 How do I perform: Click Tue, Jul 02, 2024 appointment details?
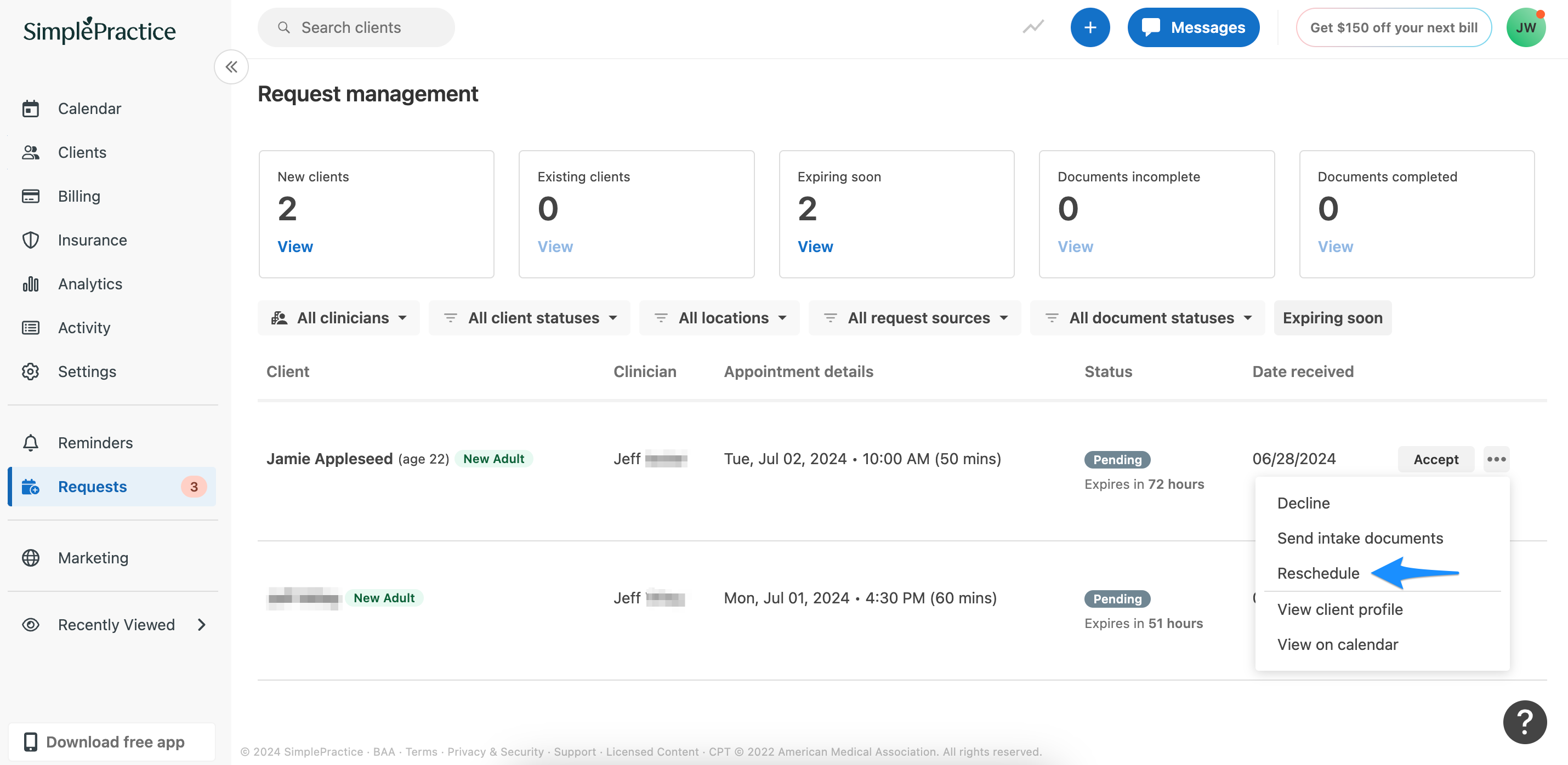point(862,459)
